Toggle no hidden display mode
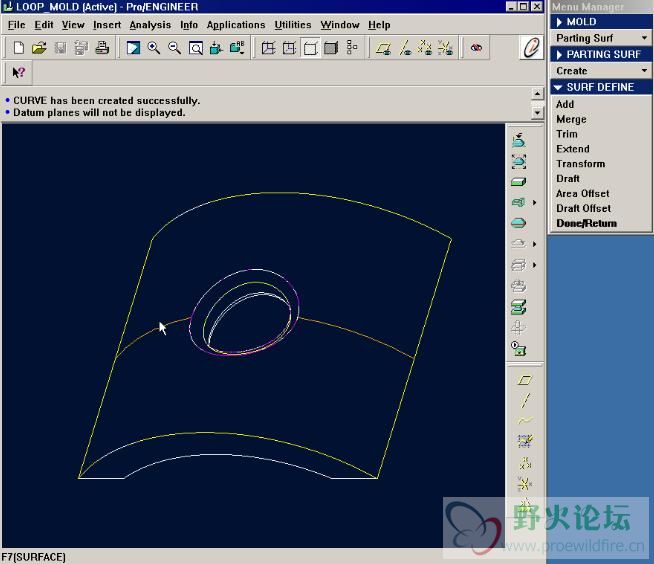 pyautogui.click(x=310, y=48)
